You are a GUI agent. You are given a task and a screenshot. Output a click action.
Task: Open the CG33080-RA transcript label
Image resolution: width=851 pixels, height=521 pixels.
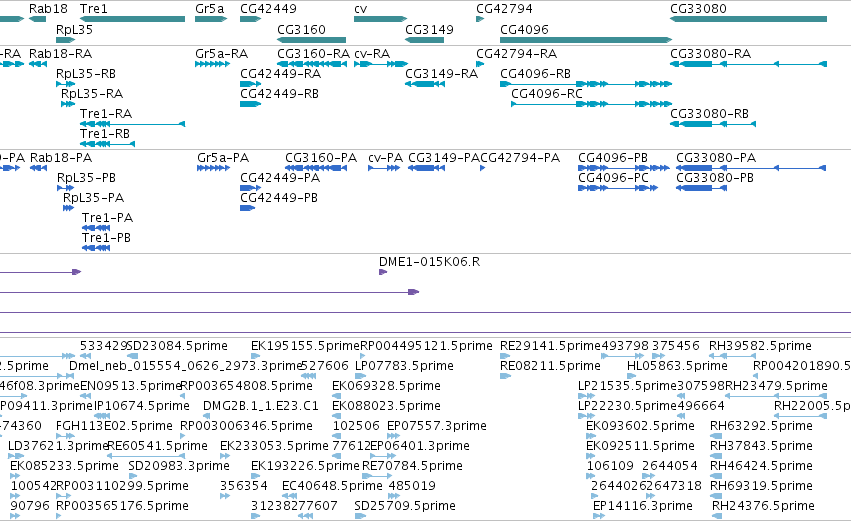[x=710, y=54]
